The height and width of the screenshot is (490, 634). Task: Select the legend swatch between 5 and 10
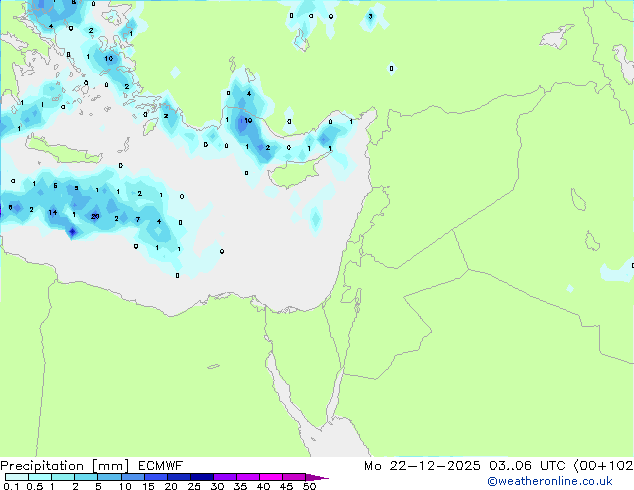pyautogui.click(x=109, y=477)
